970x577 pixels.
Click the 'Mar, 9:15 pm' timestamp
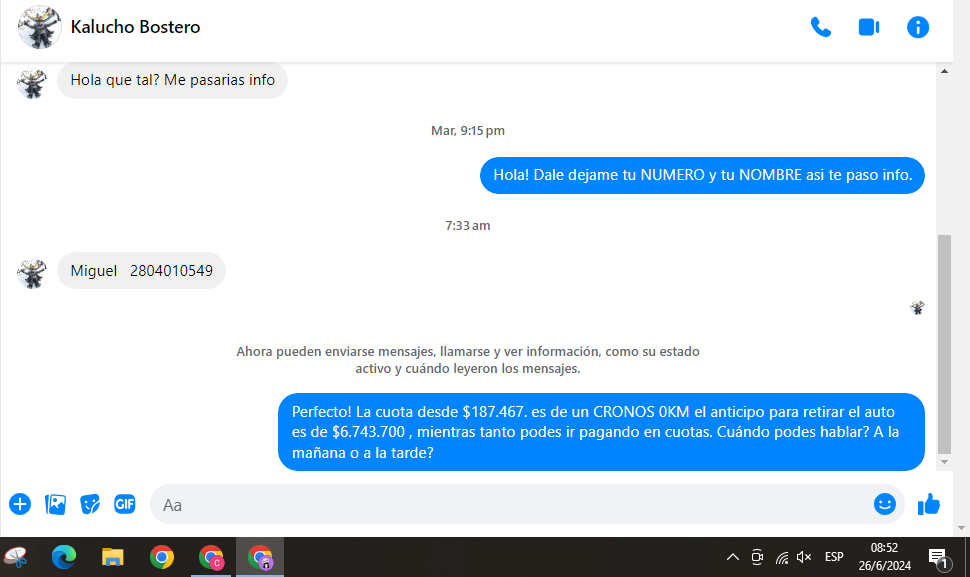(468, 130)
